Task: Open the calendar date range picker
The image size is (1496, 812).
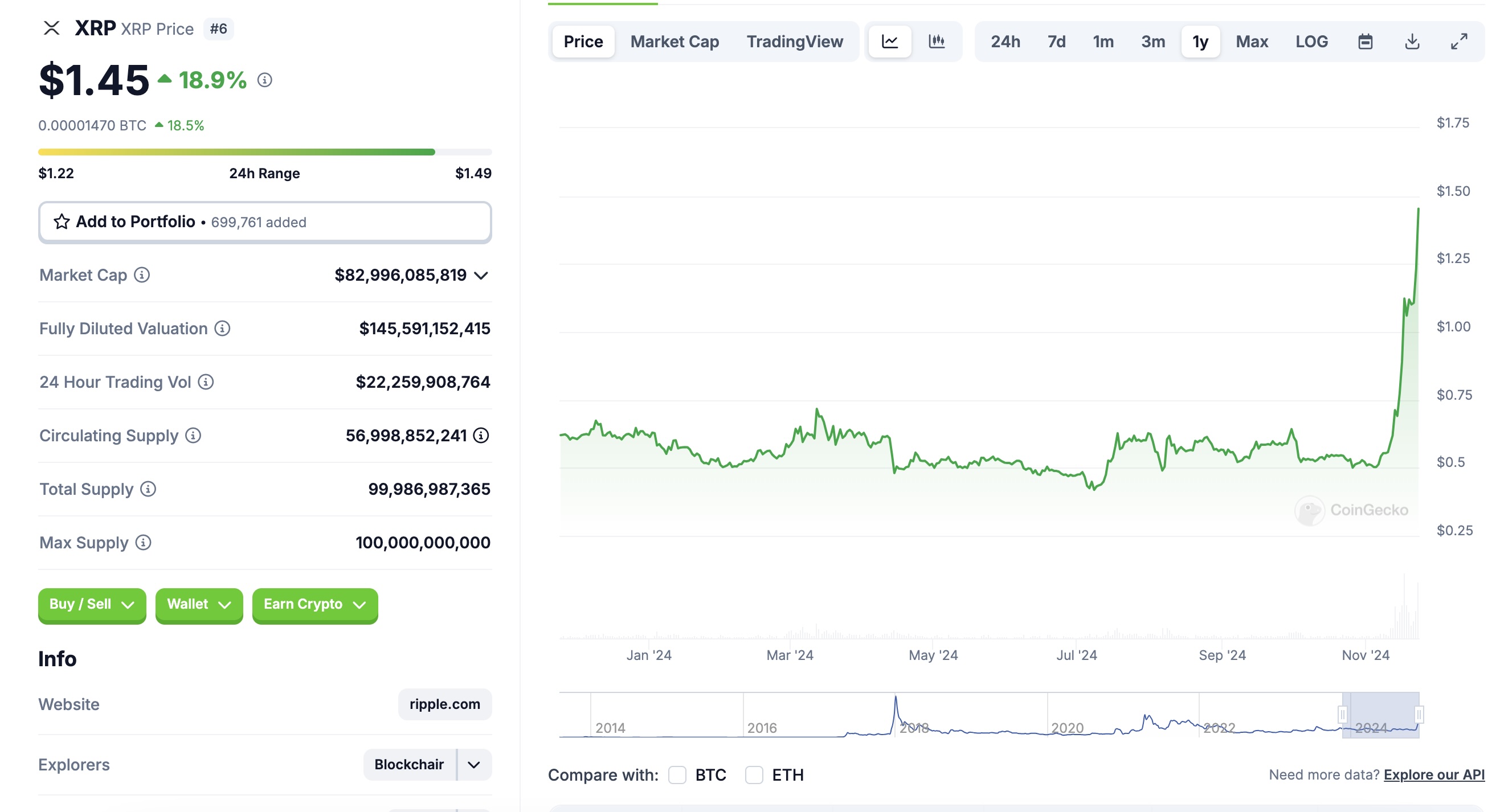Action: (x=1366, y=41)
